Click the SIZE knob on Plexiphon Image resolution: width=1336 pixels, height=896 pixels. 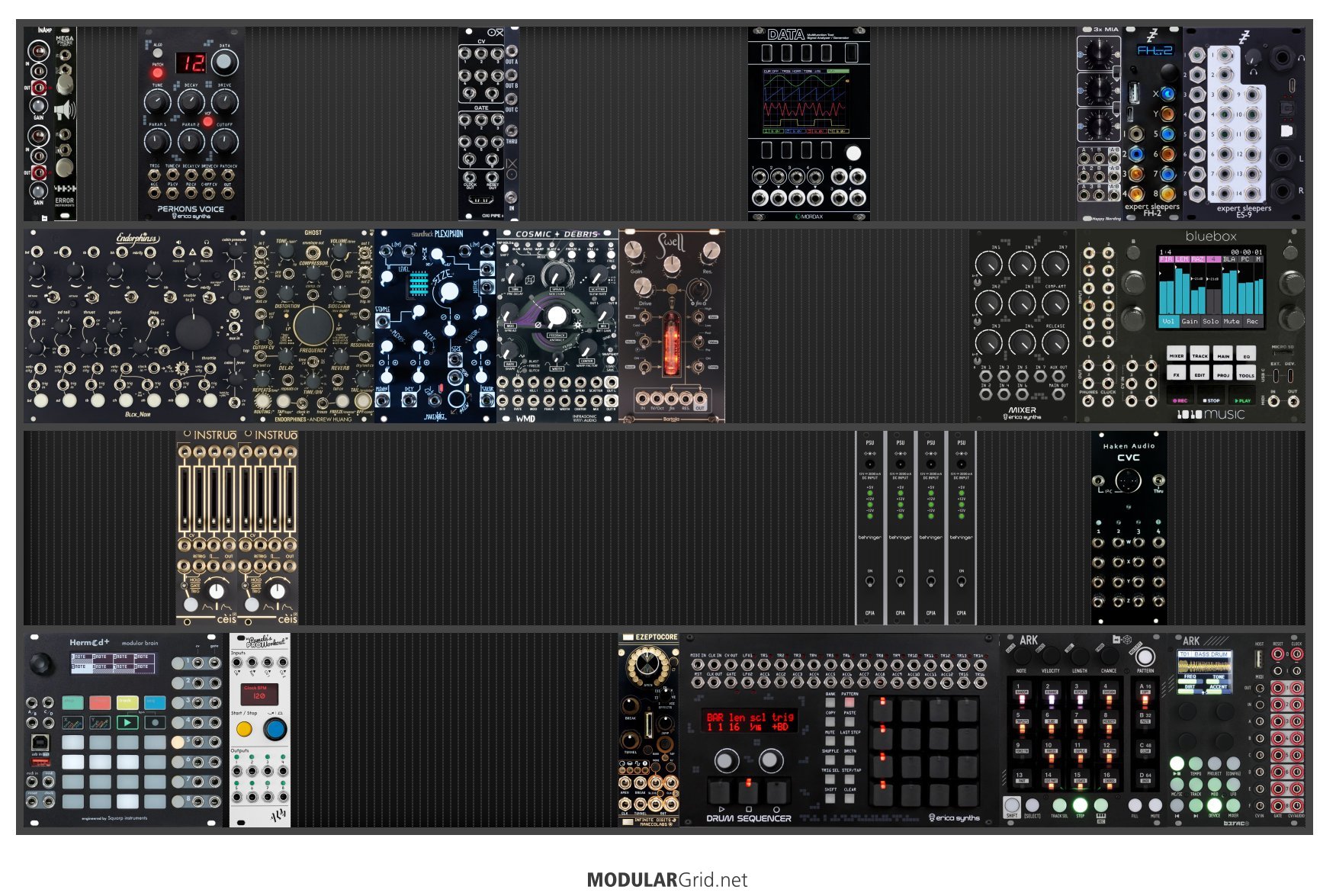click(x=449, y=291)
